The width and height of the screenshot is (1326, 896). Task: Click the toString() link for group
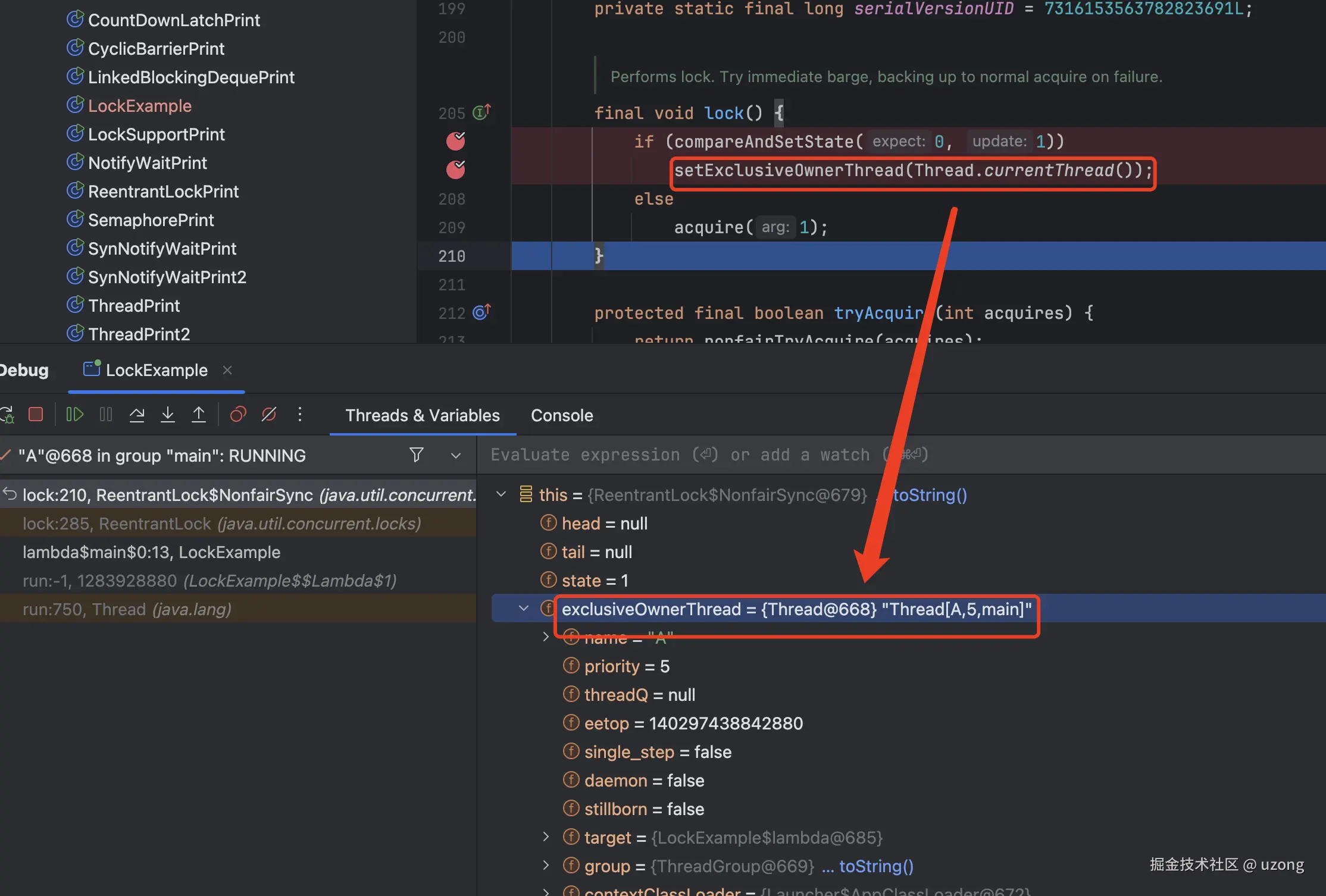[x=876, y=866]
